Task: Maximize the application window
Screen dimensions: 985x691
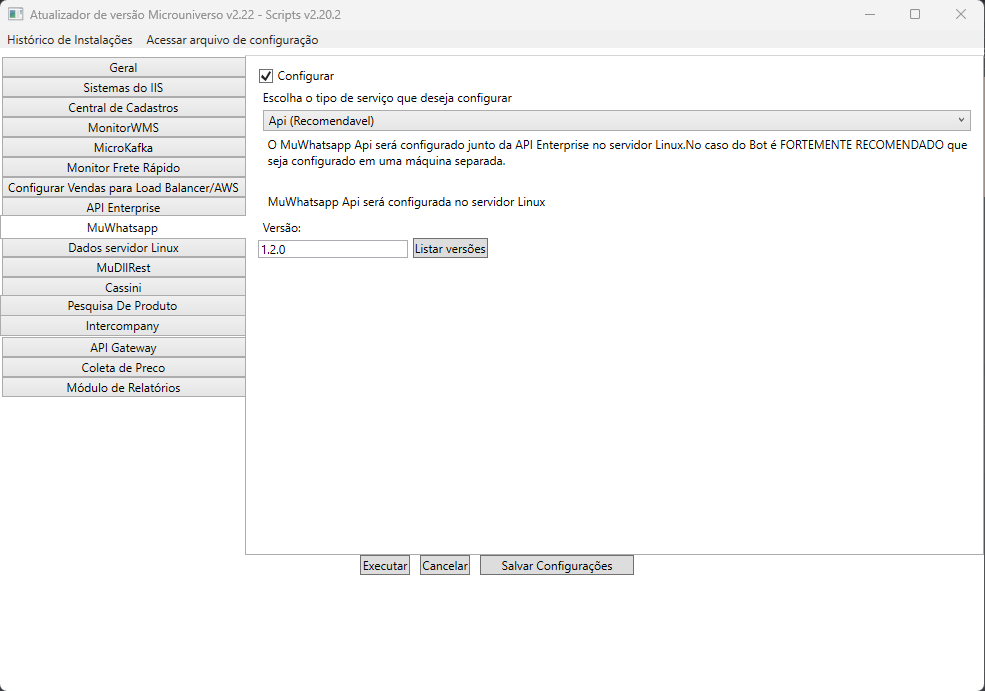Action: pyautogui.click(x=915, y=15)
